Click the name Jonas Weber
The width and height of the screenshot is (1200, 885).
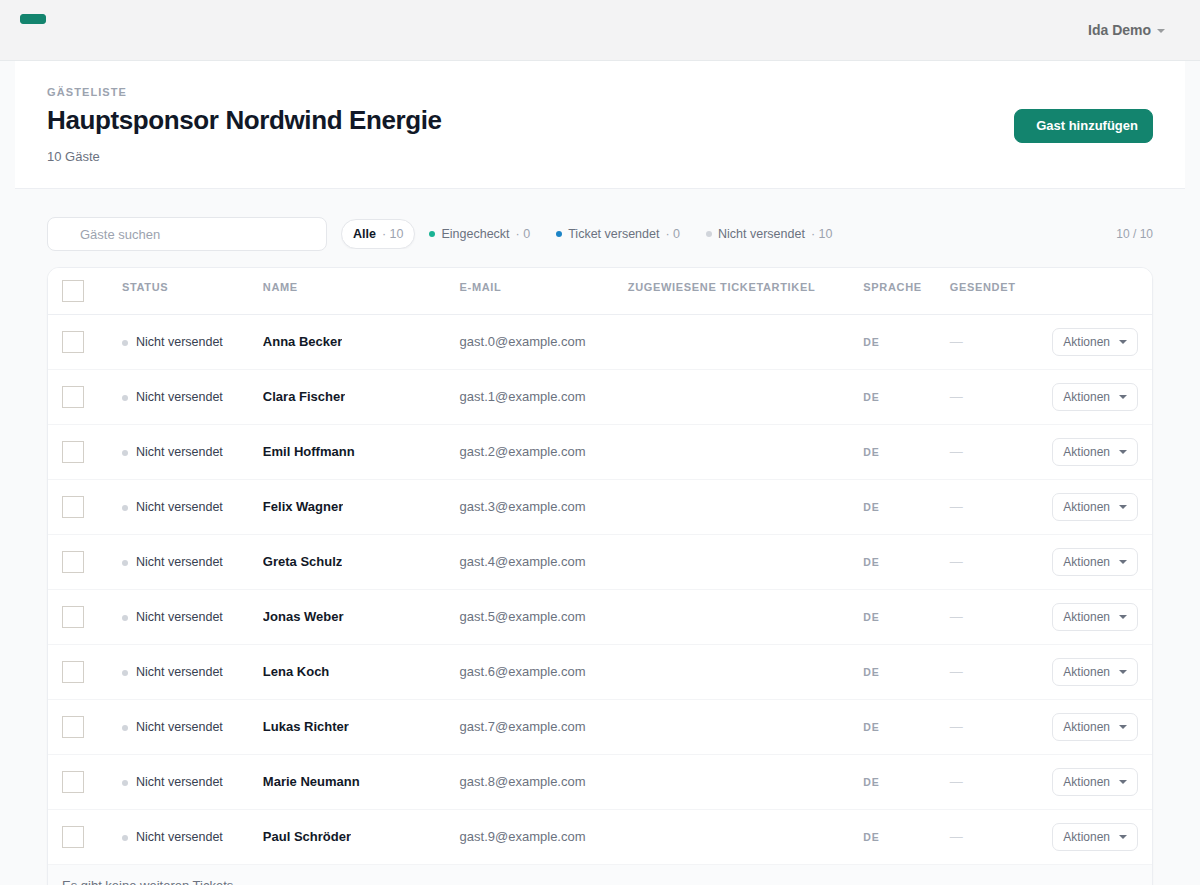(x=303, y=617)
